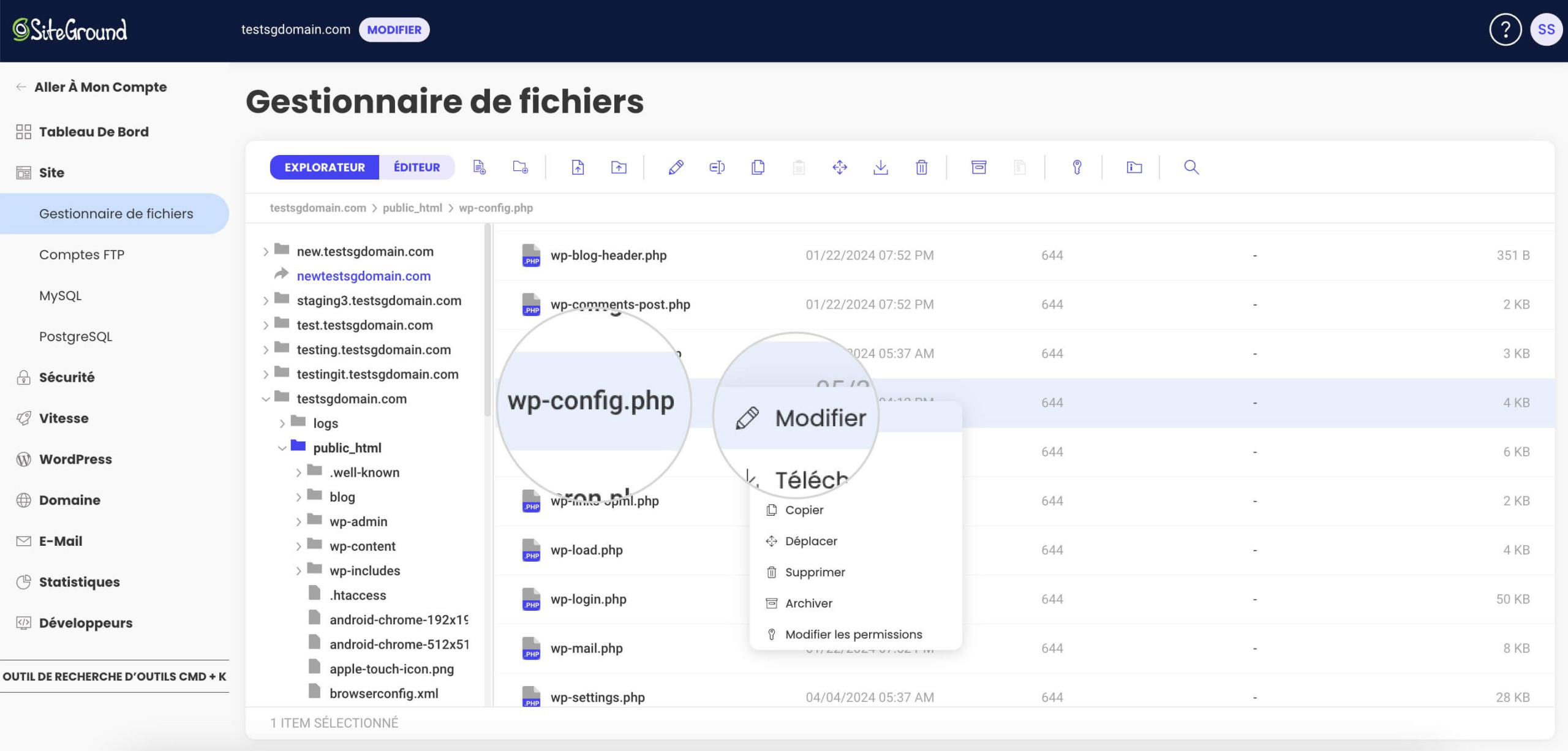Click the folder upload toolbar icon
The height and width of the screenshot is (751, 1568).
[619, 167]
